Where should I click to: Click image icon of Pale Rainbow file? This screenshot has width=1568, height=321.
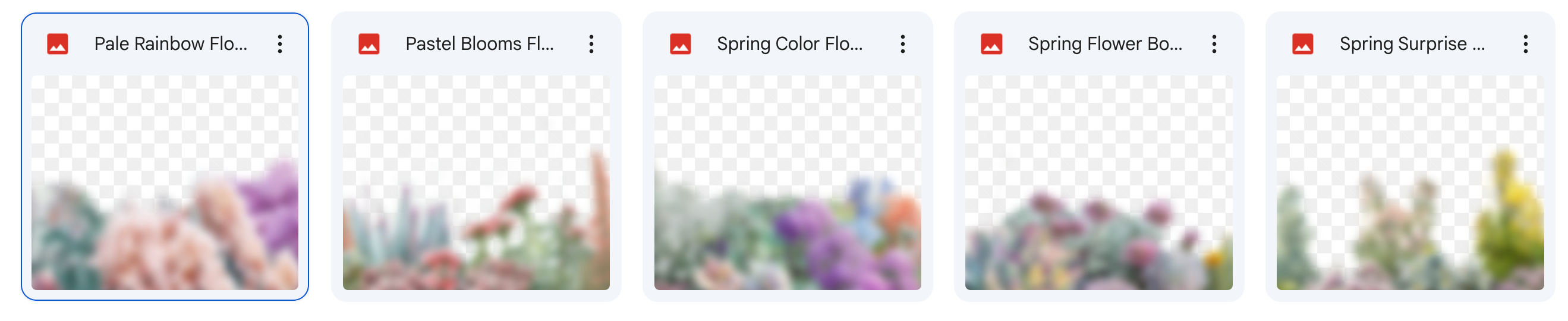click(x=57, y=44)
